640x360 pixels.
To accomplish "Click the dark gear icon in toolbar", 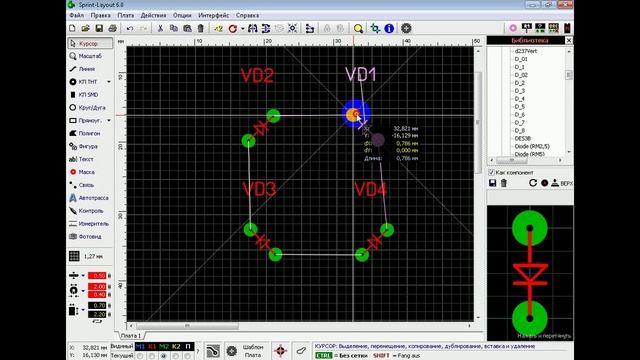I will 406,28.
